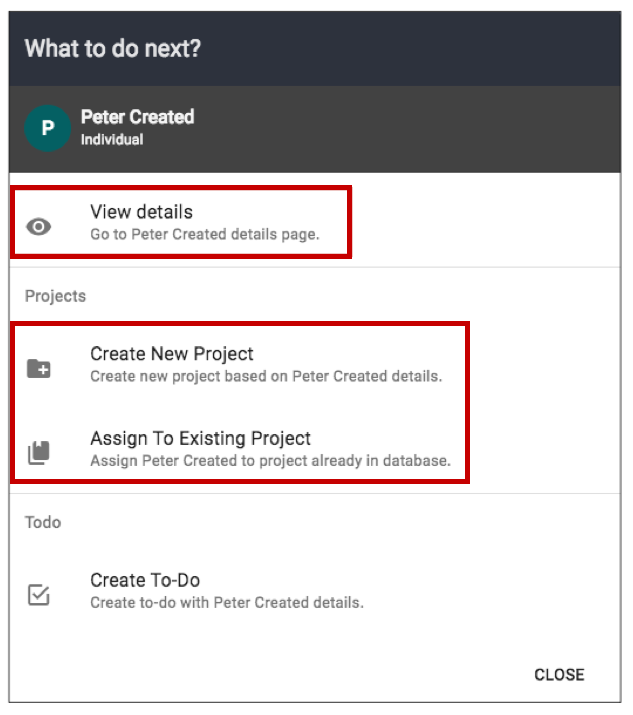Click the stacked bookmark icon for assigning project
Image resolution: width=633 pixels, height=715 pixels.
(x=39, y=453)
